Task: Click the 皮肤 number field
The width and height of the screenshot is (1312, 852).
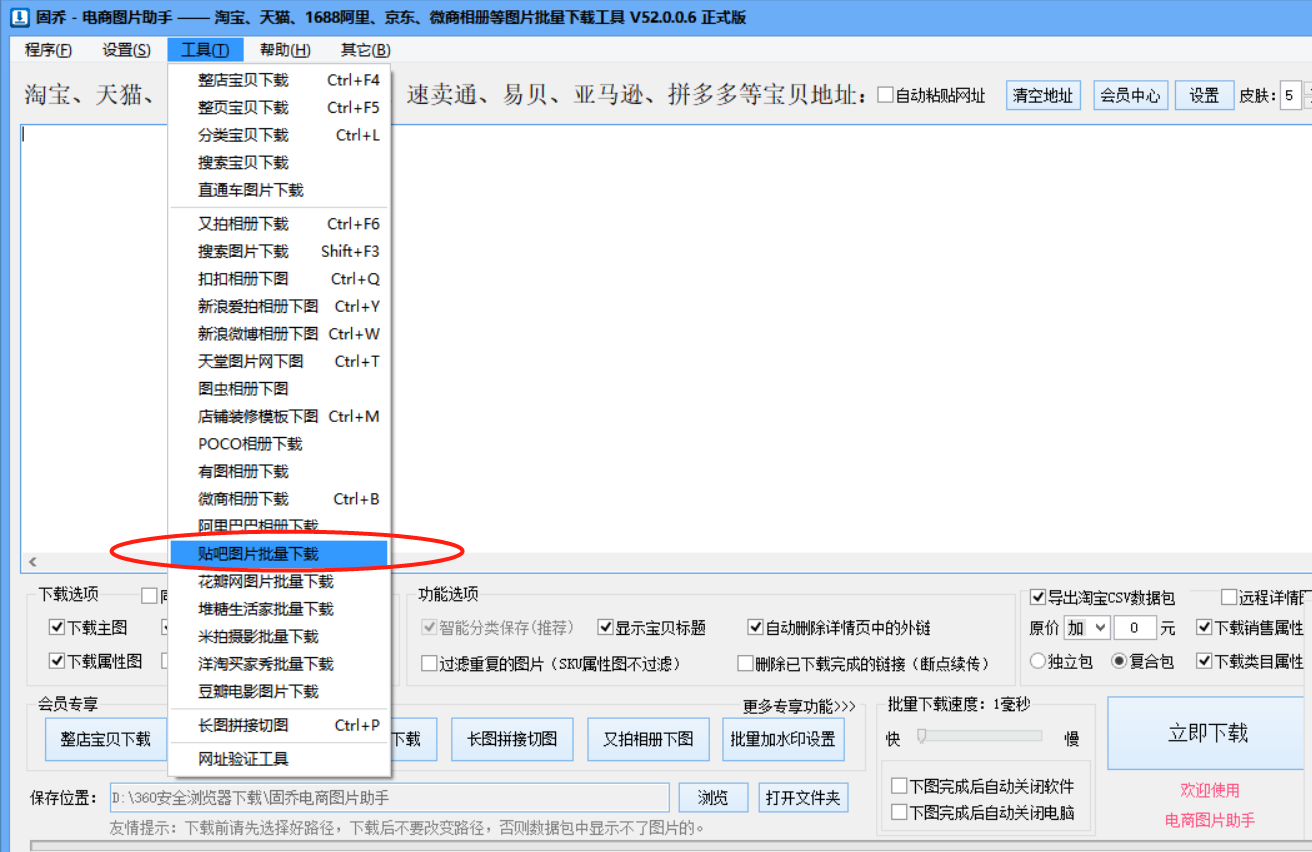Action: (x=1290, y=95)
